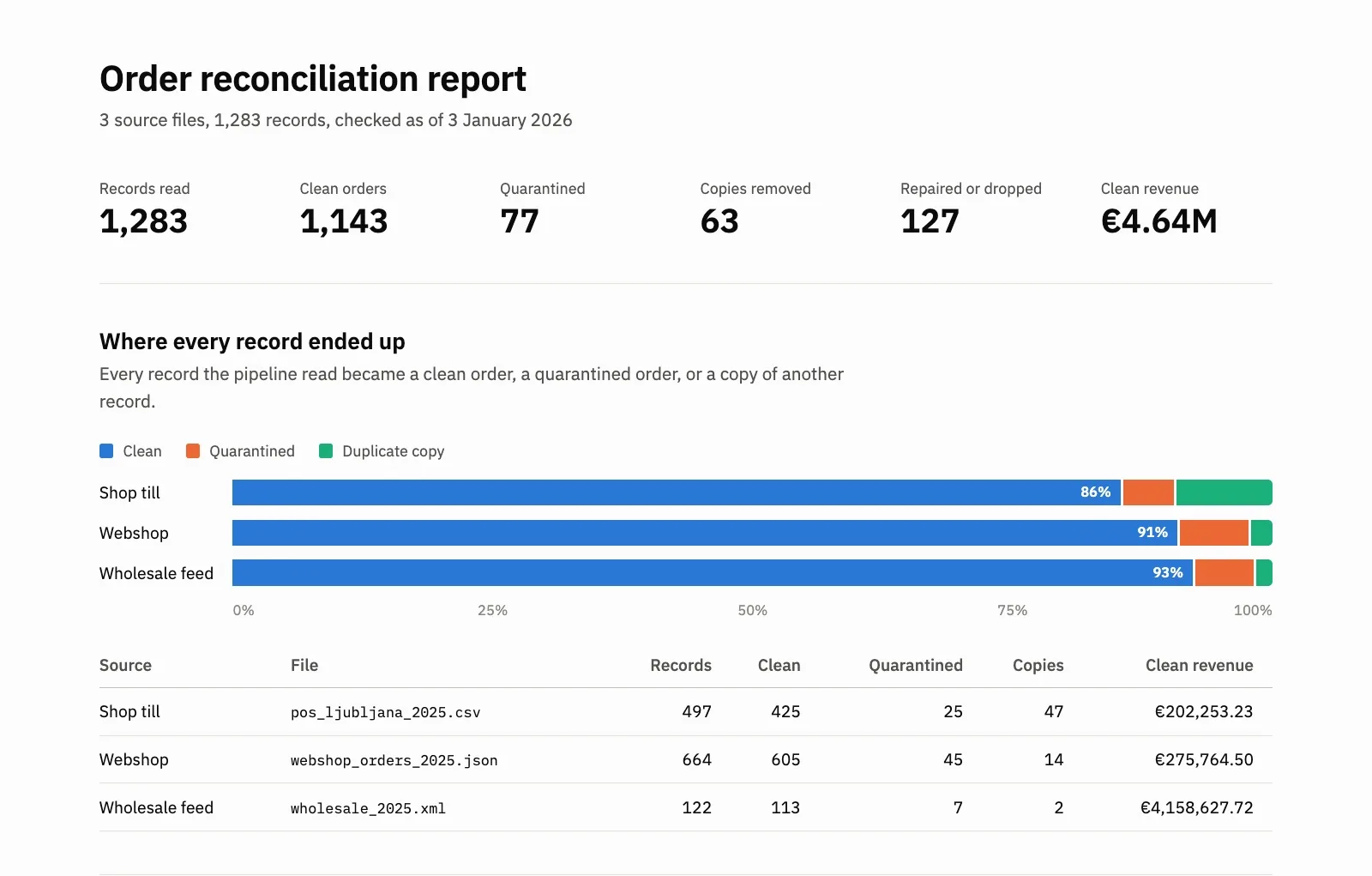Click the Copies column header

tap(1038, 665)
